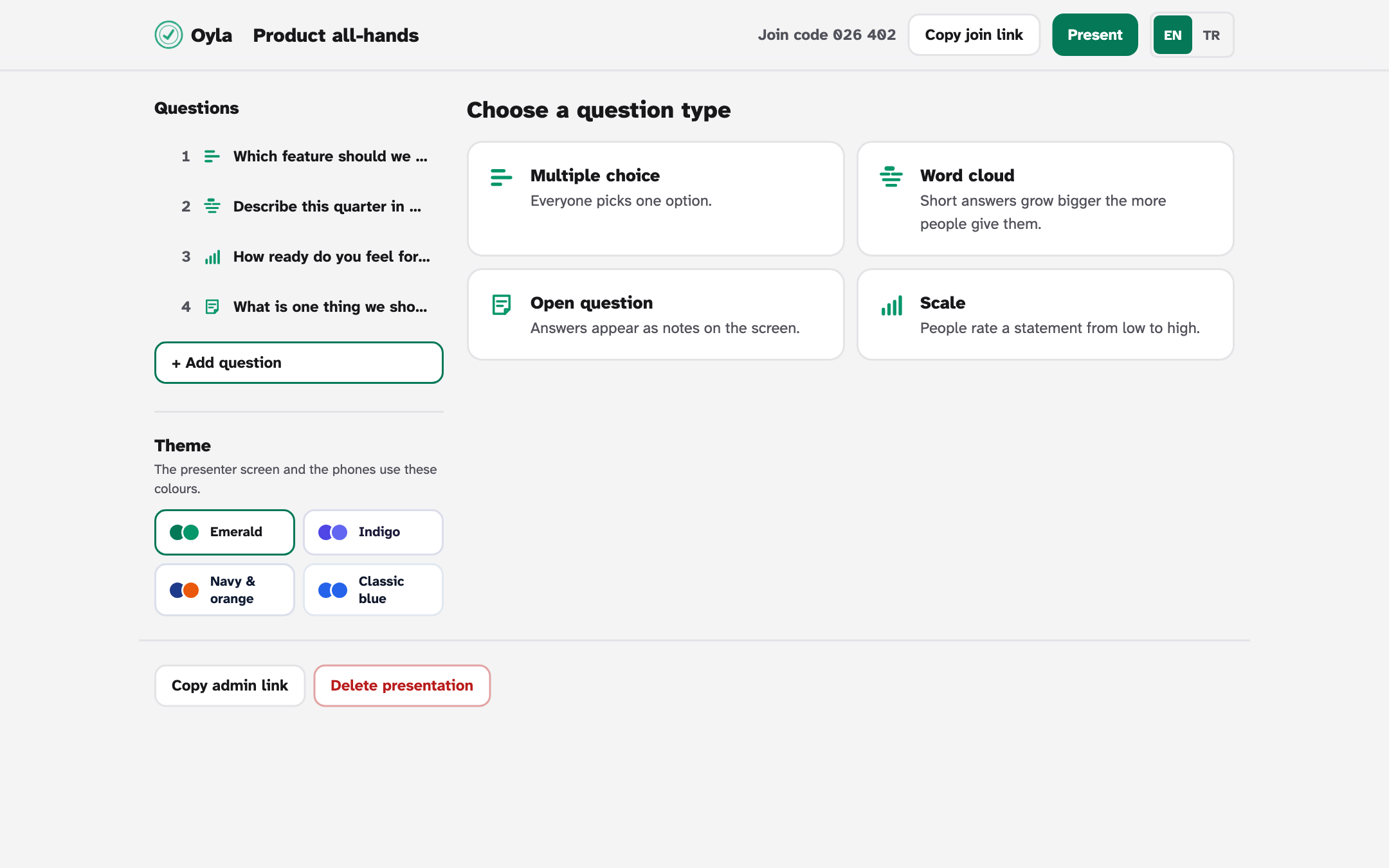Screen dimensions: 1389x868
Task: Click the Open question card's note icon
Action: [502, 304]
